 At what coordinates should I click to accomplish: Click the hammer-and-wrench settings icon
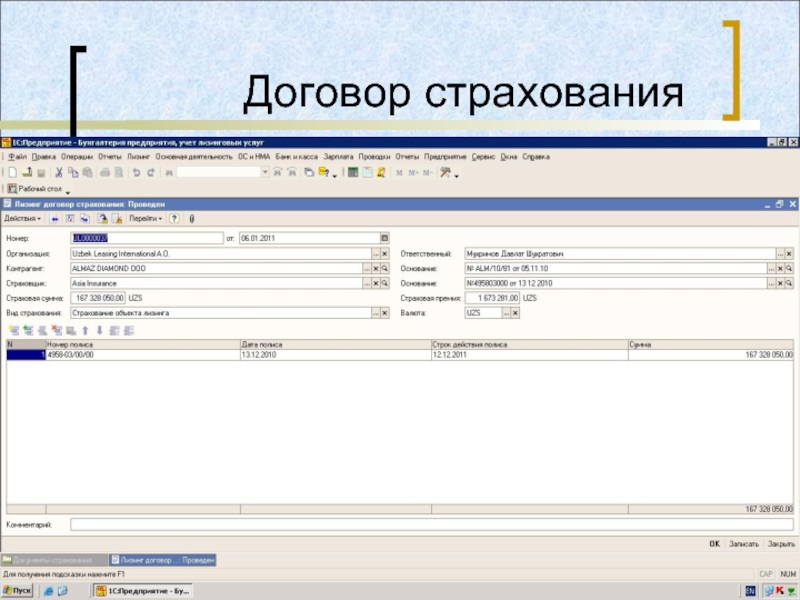pyautogui.click(x=445, y=172)
